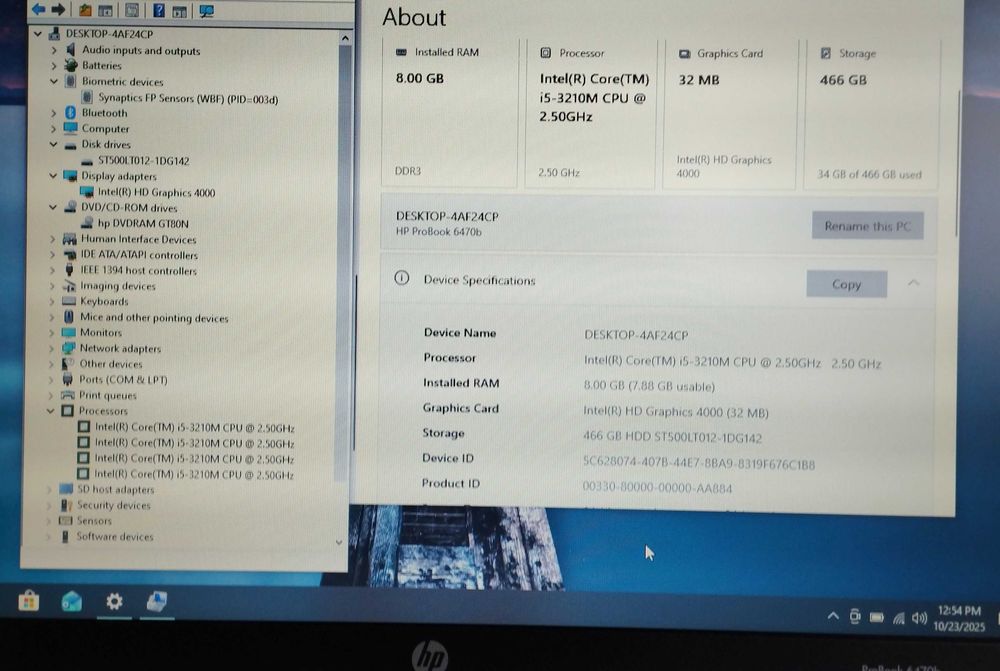Screen dimensions: 1000x671
Task: Click the Keyboards category icon
Action: pyautogui.click(x=69, y=301)
